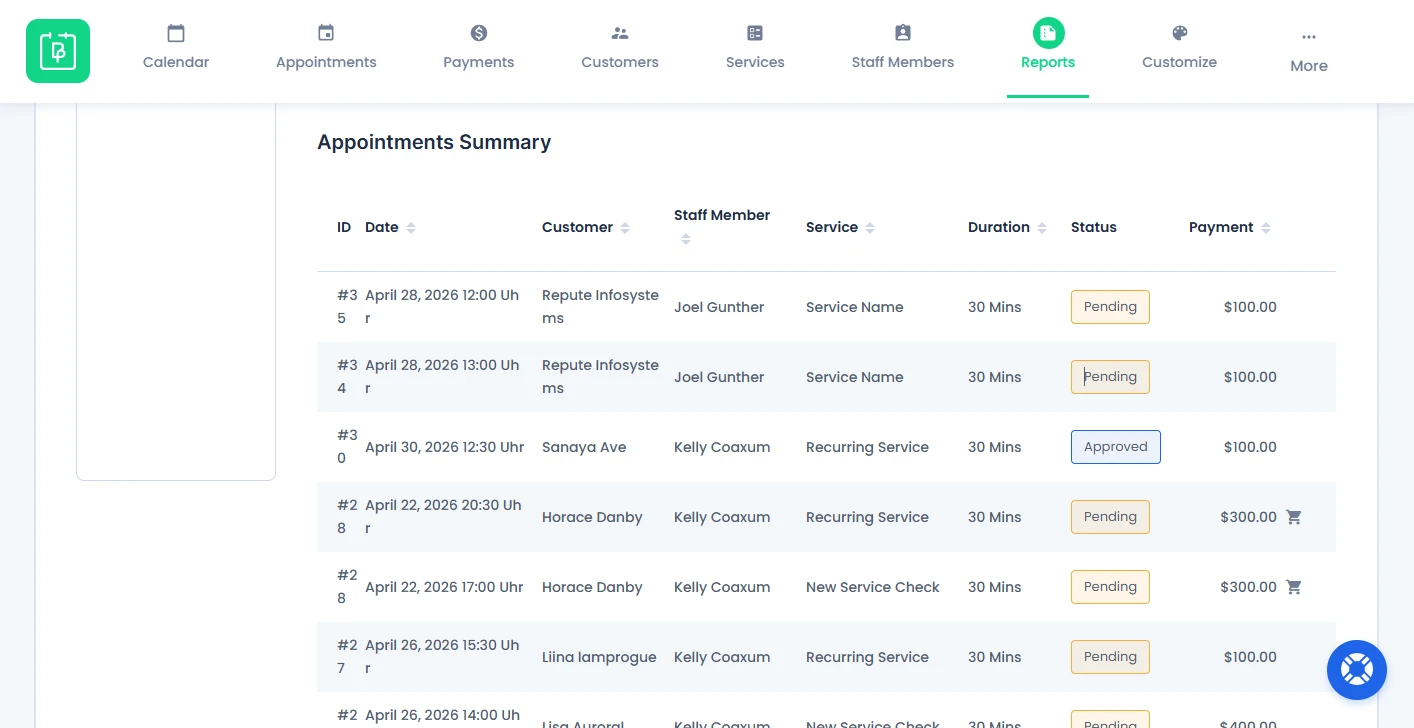Go to the Payments tab
The height and width of the screenshot is (728, 1414).
(x=479, y=48)
